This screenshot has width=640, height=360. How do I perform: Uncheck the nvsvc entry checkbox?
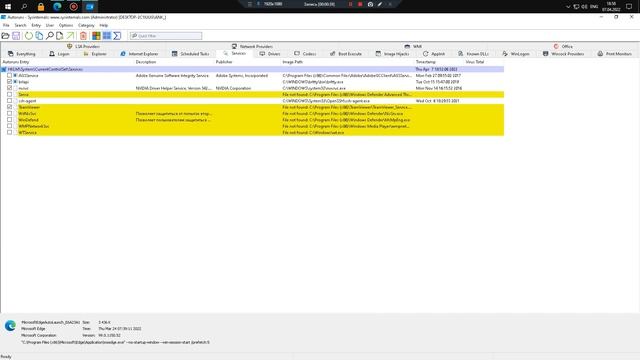point(9,88)
